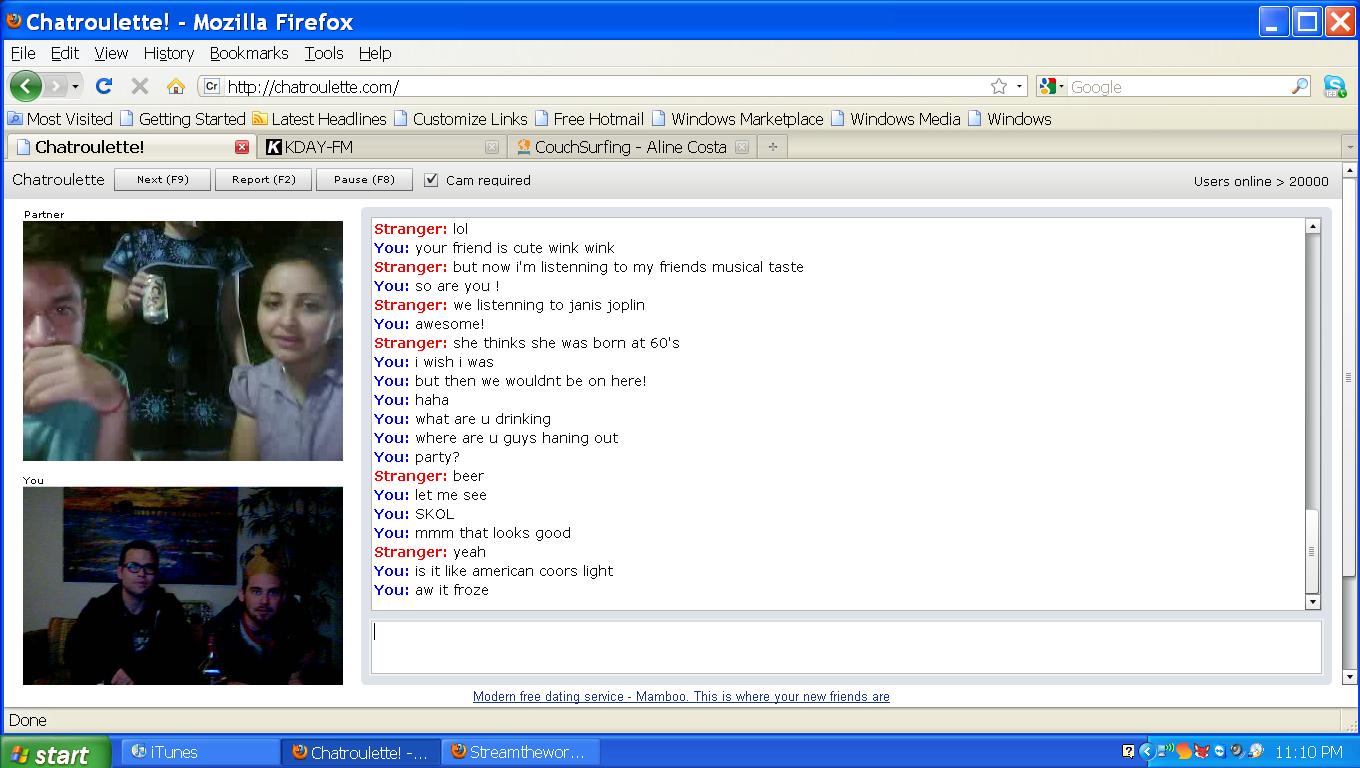Switch to the KDAY-FM tab
Image resolution: width=1360 pixels, height=768 pixels.
382,147
